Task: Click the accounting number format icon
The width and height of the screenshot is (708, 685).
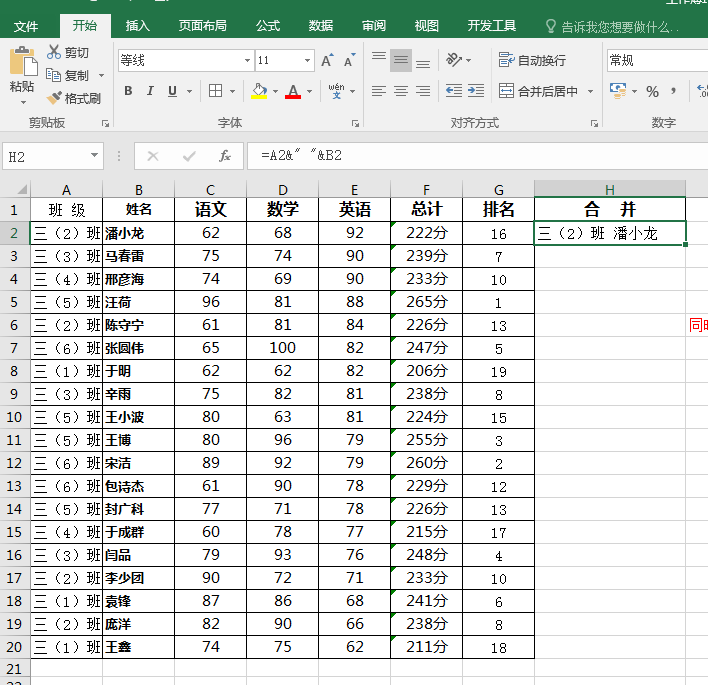Action: point(618,91)
